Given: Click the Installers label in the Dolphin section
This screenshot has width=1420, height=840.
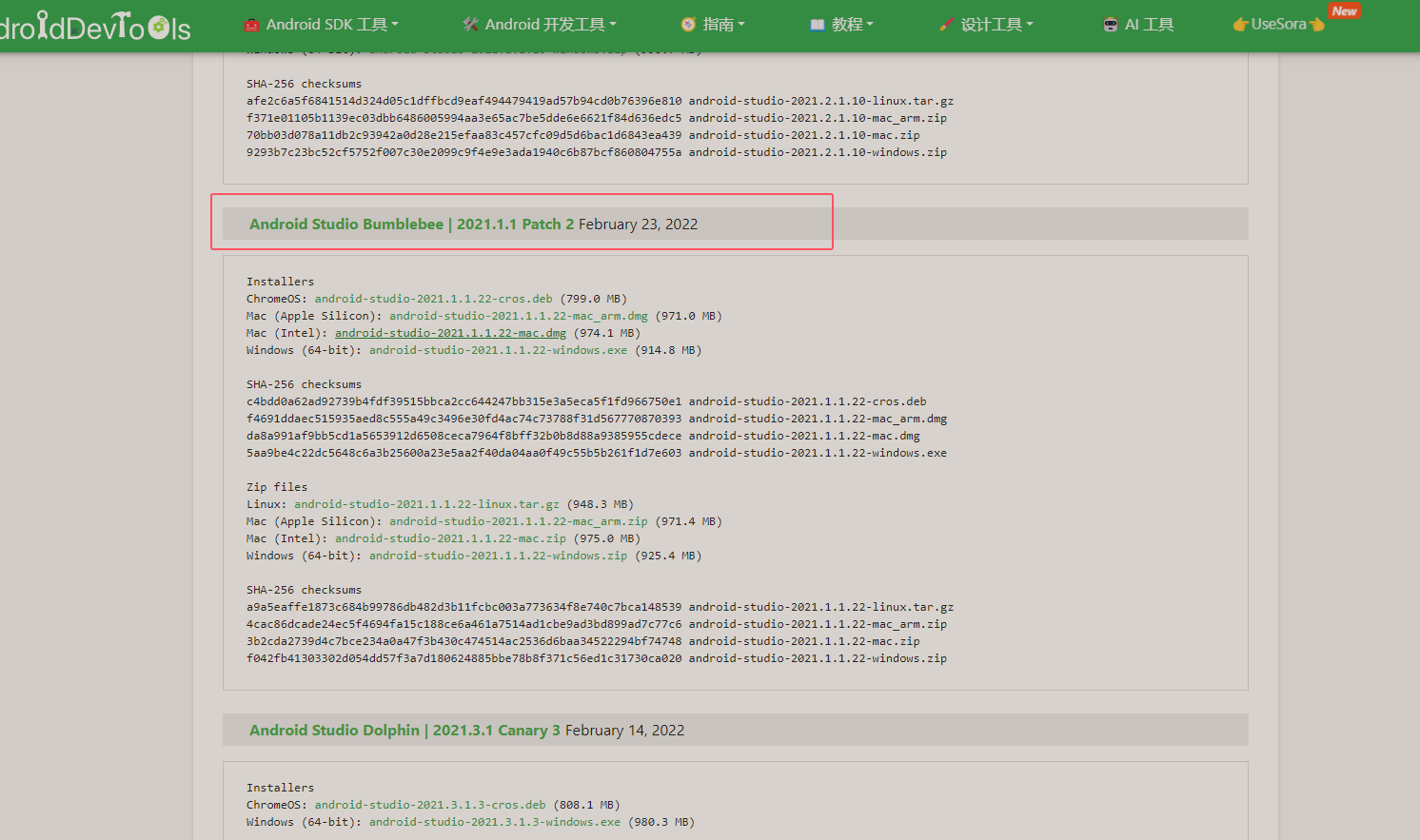Looking at the screenshot, I should [x=281, y=788].
